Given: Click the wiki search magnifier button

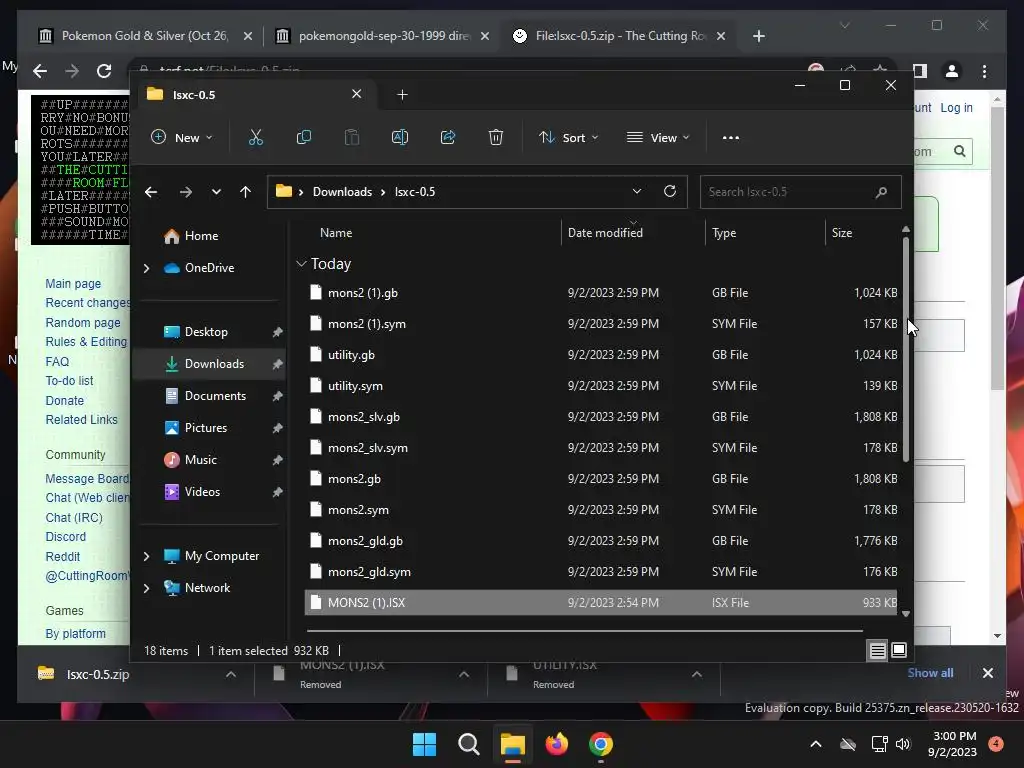Looking at the screenshot, I should point(959,152).
